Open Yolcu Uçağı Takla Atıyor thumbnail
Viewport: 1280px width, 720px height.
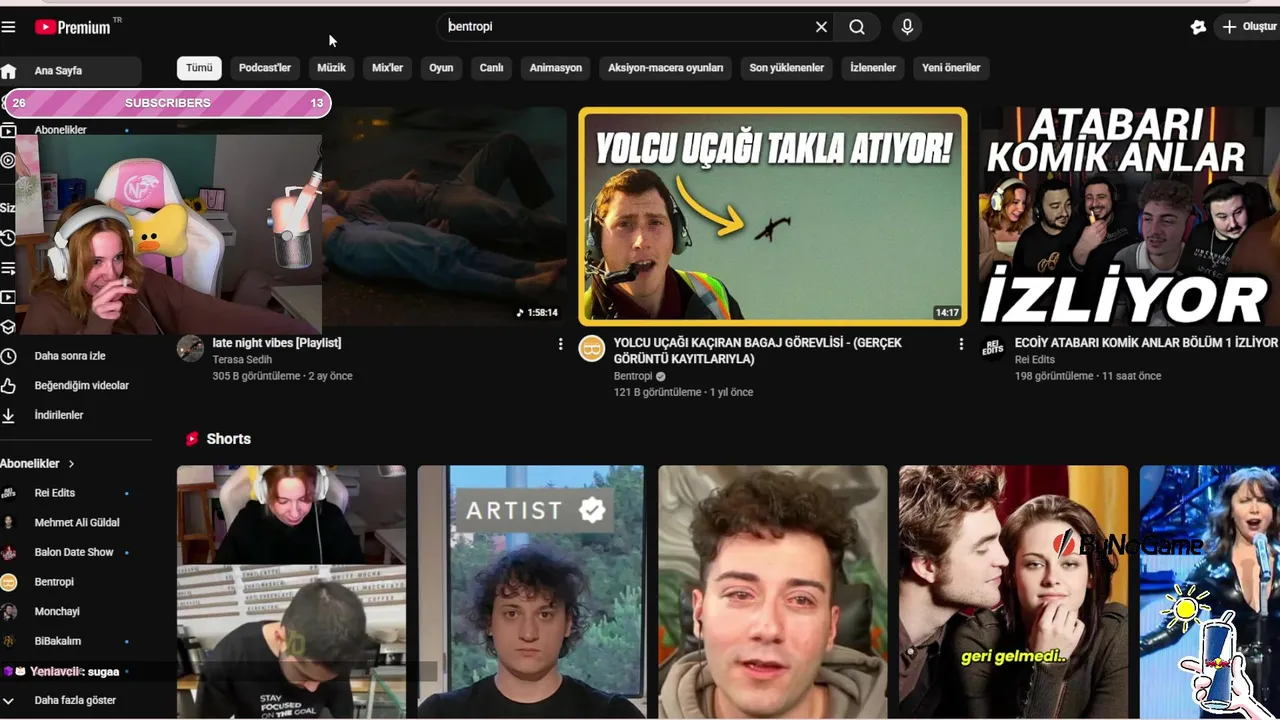[773, 217]
